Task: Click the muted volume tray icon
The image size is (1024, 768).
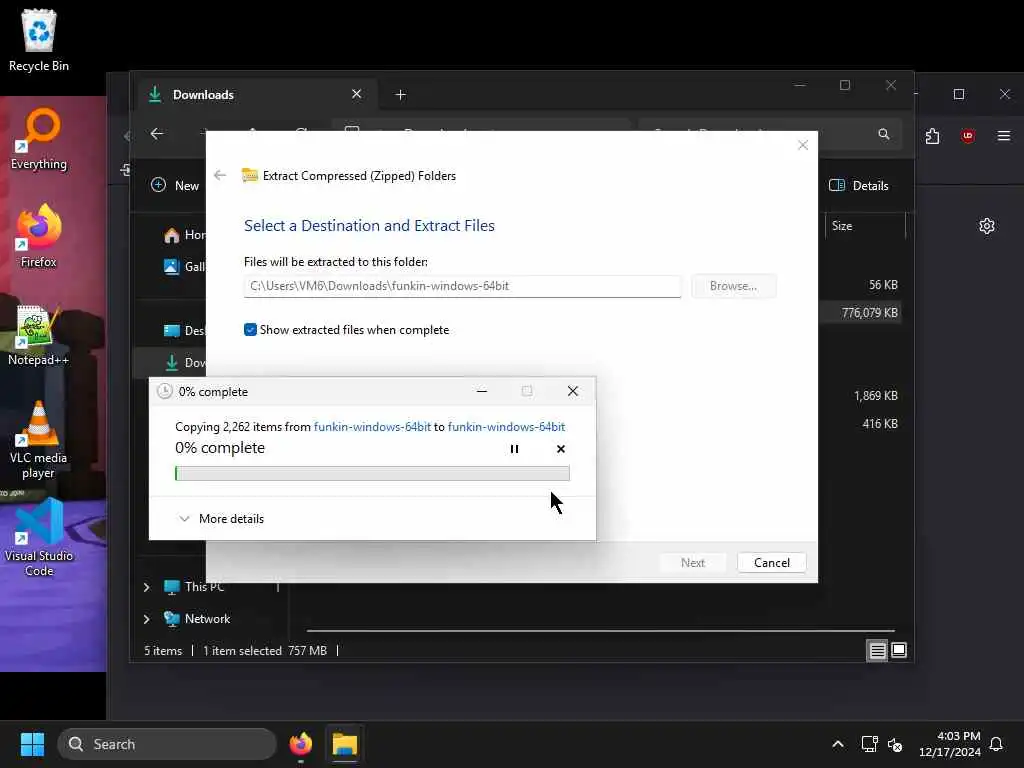Action: (x=895, y=744)
